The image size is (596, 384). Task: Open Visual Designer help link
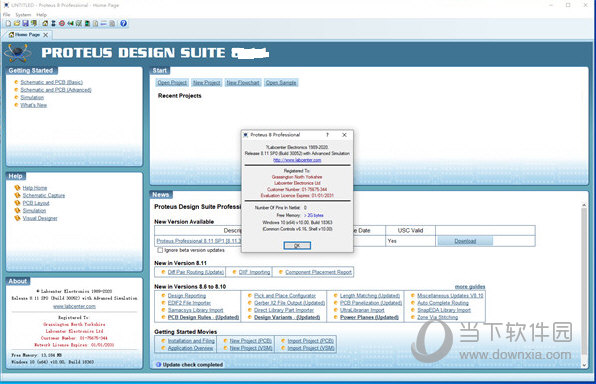click(x=40, y=218)
